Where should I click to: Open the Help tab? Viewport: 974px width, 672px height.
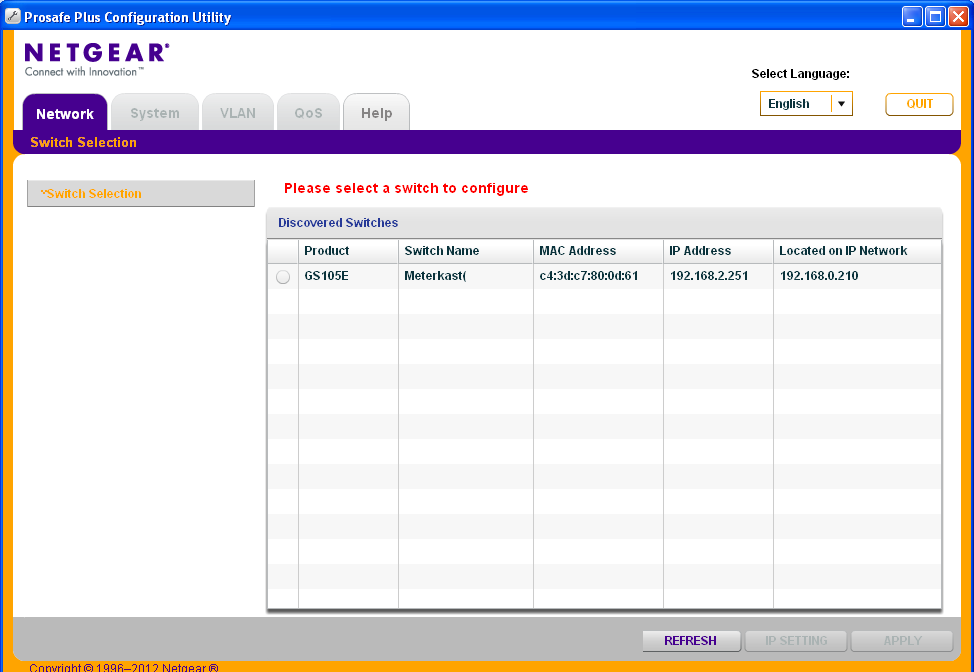click(x=376, y=113)
